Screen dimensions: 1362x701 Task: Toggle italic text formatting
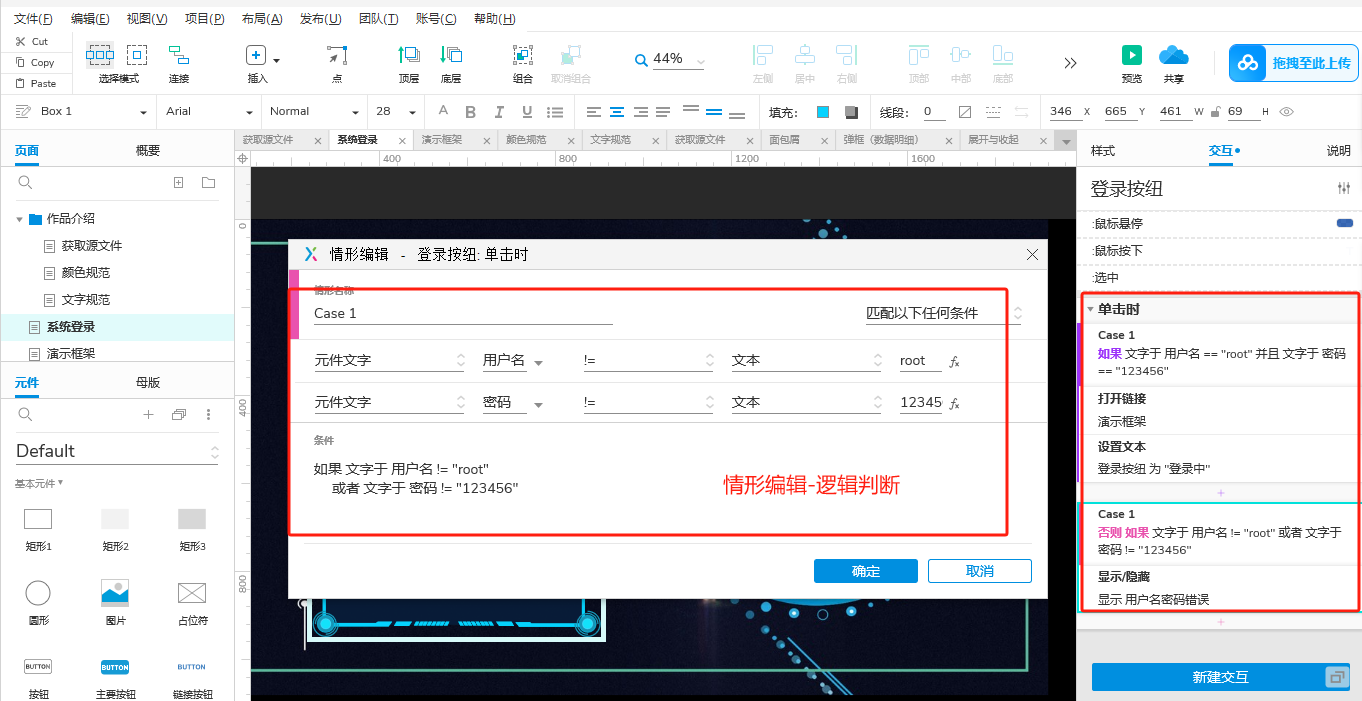pos(499,111)
